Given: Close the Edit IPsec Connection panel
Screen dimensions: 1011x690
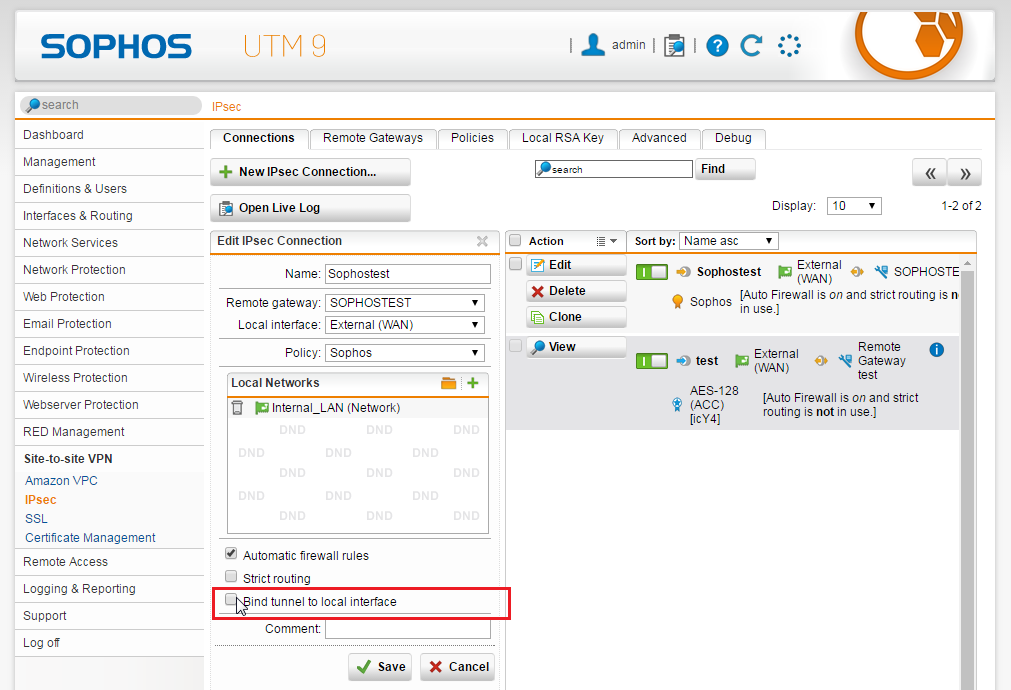Looking at the screenshot, I should click(x=482, y=241).
